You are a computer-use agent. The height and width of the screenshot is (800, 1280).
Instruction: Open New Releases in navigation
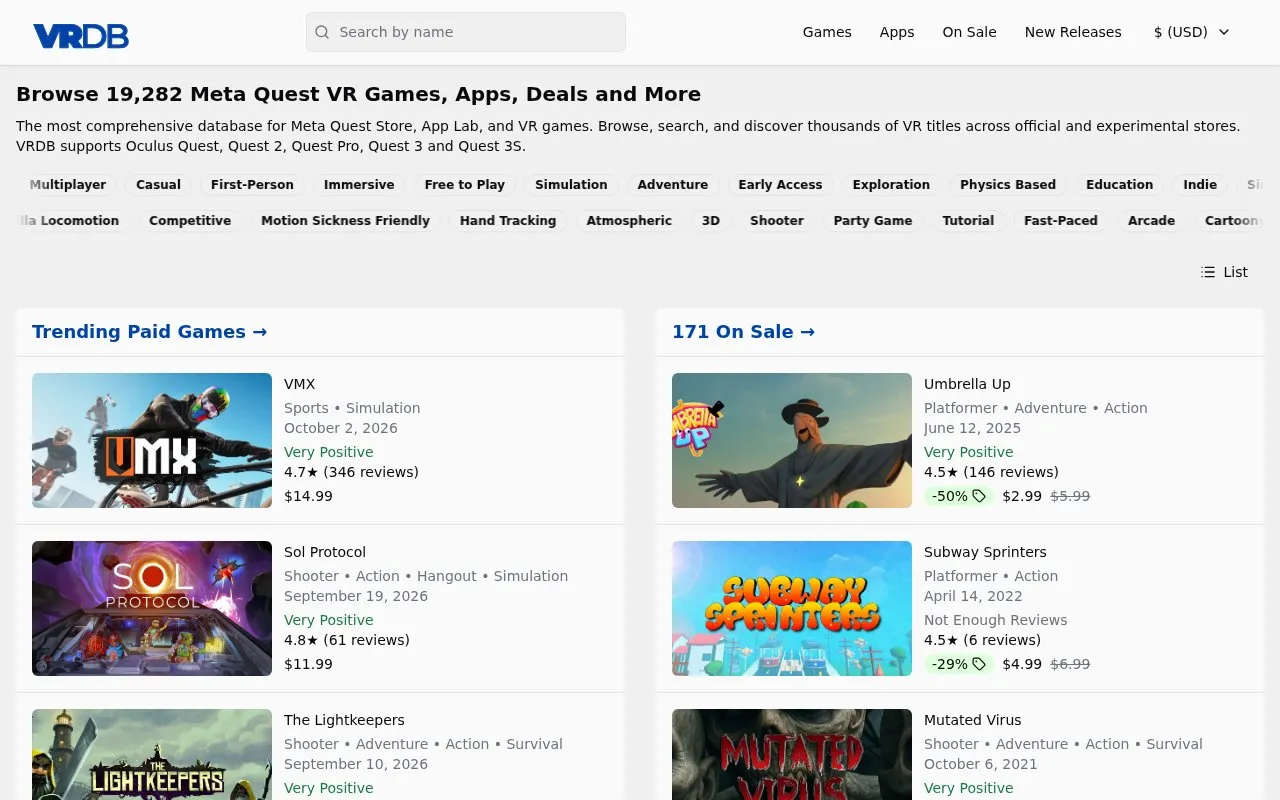[1073, 32]
